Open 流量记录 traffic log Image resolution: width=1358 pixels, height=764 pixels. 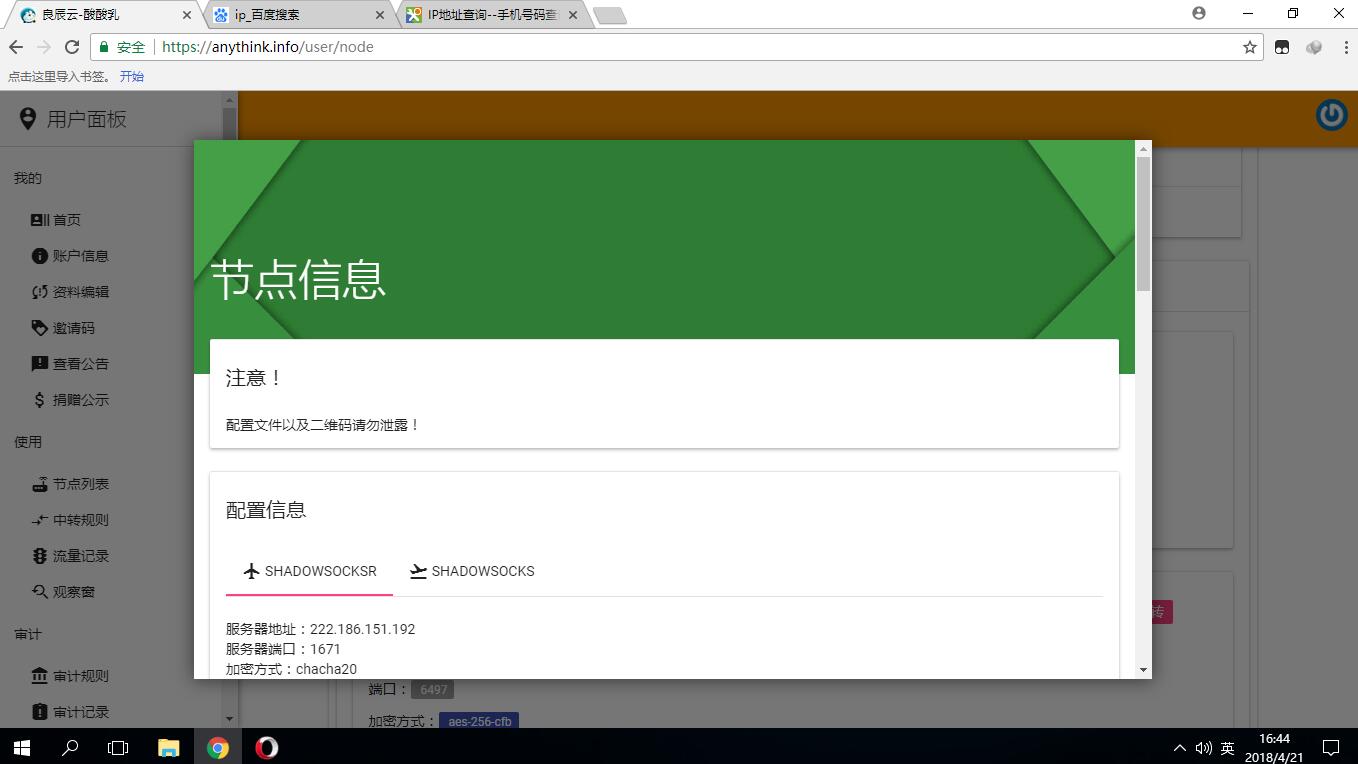tap(80, 556)
